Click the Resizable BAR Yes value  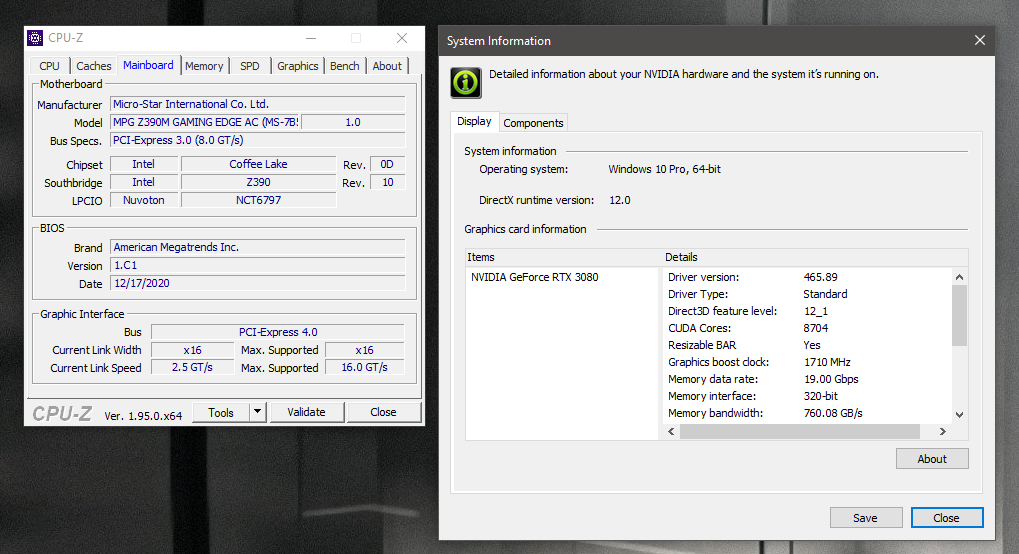pyautogui.click(x=812, y=345)
